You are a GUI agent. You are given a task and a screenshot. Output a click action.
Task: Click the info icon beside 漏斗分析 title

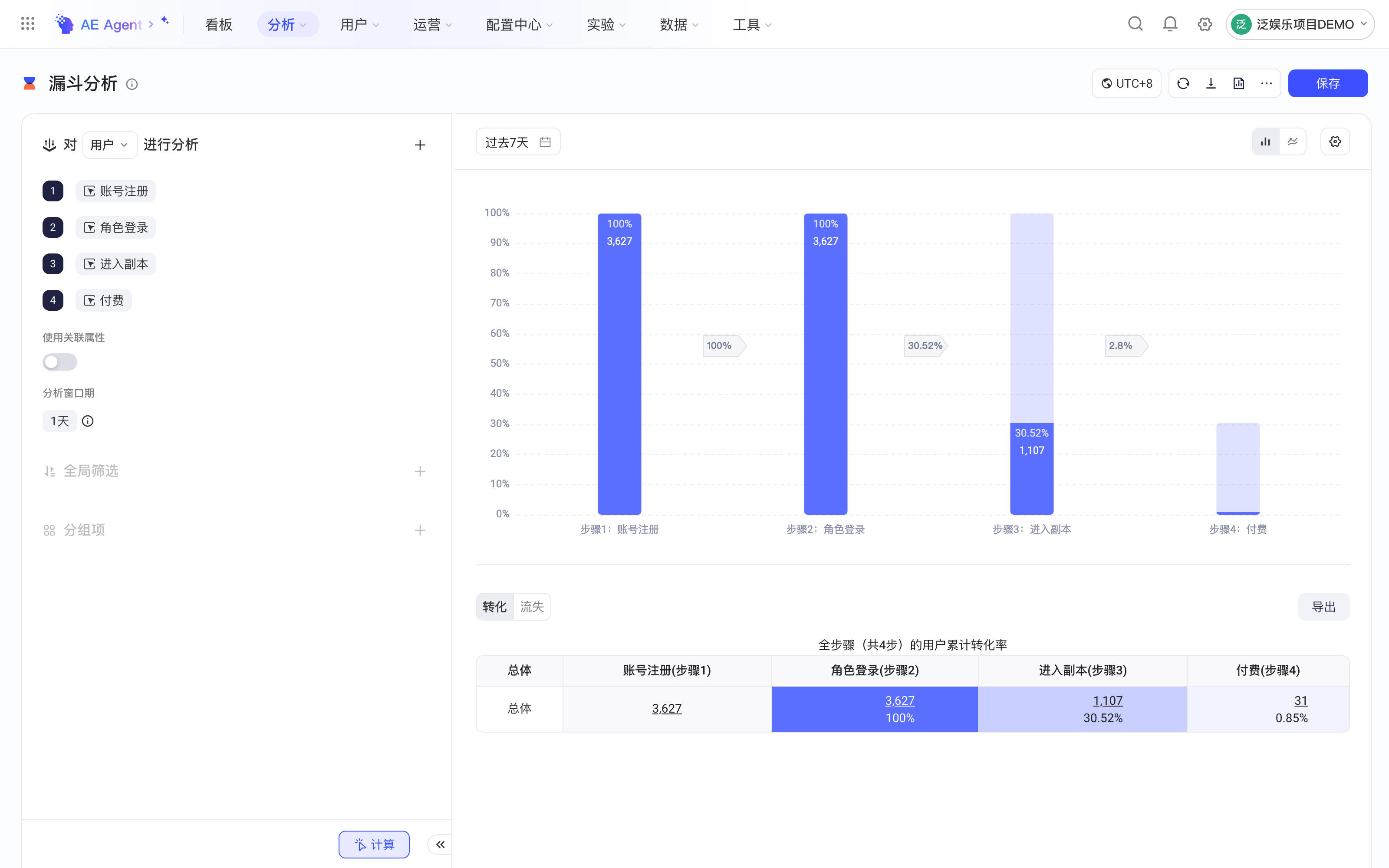pos(132,84)
